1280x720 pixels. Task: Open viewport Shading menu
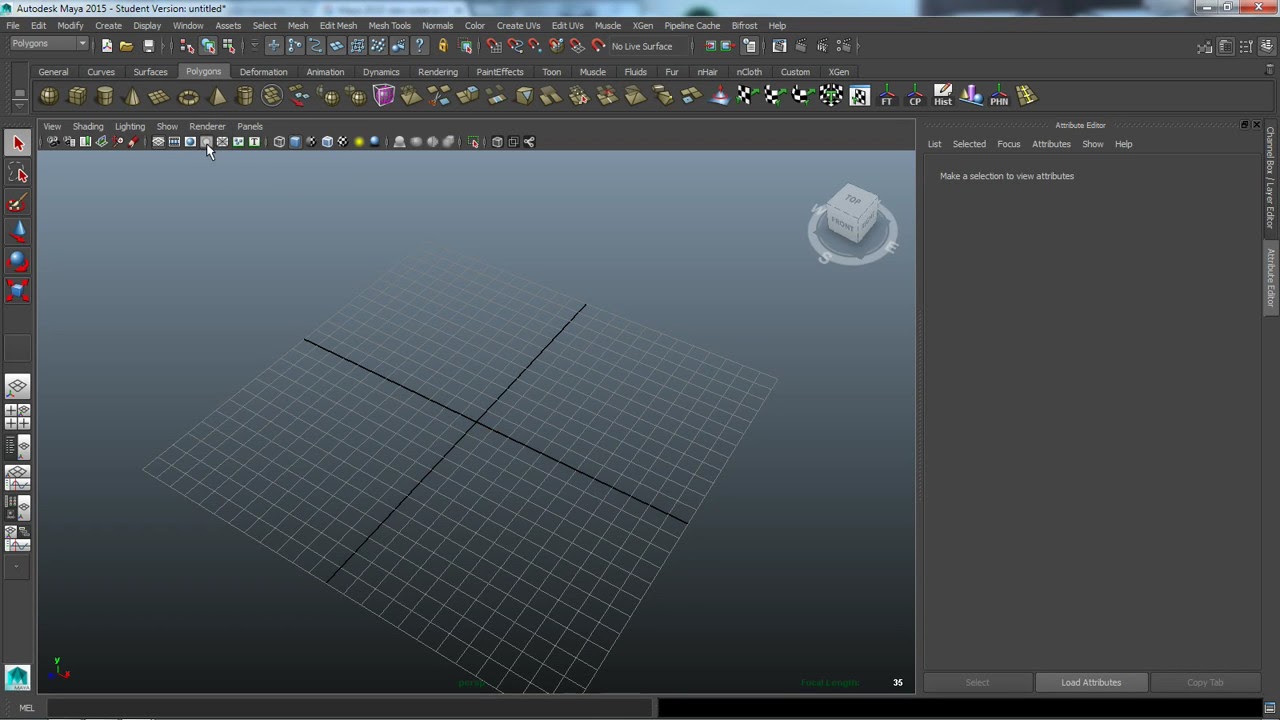pyautogui.click(x=87, y=127)
